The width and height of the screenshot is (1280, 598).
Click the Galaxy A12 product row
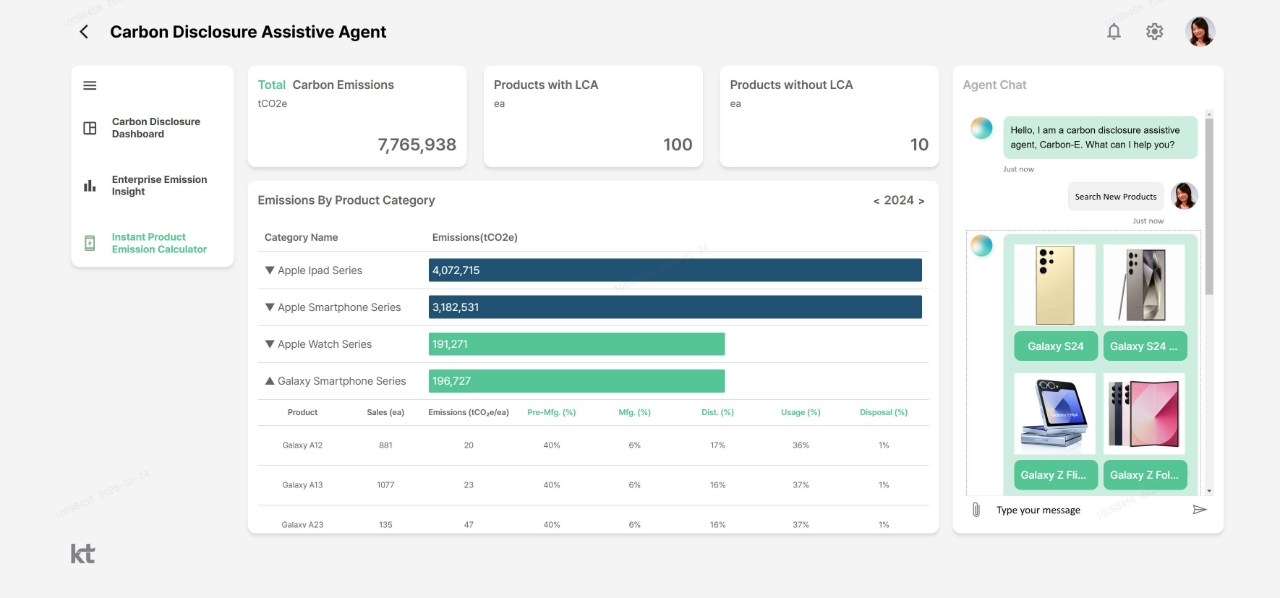pos(593,445)
